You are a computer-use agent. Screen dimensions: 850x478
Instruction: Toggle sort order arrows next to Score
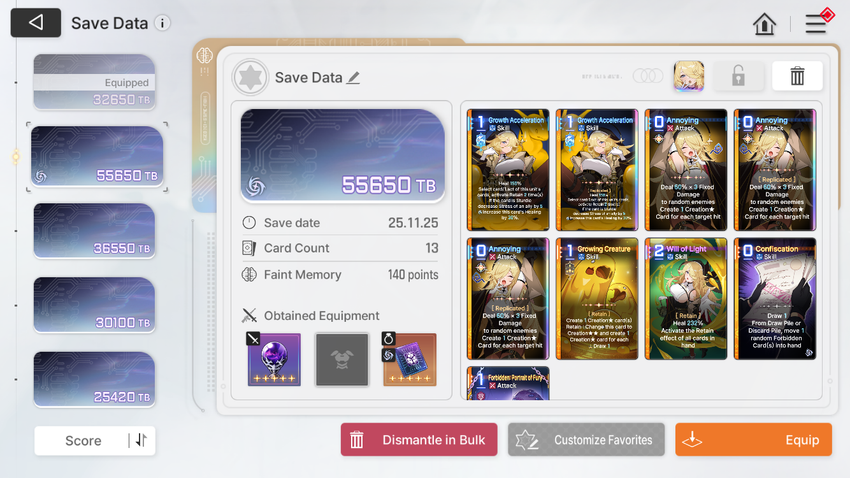click(x=141, y=440)
